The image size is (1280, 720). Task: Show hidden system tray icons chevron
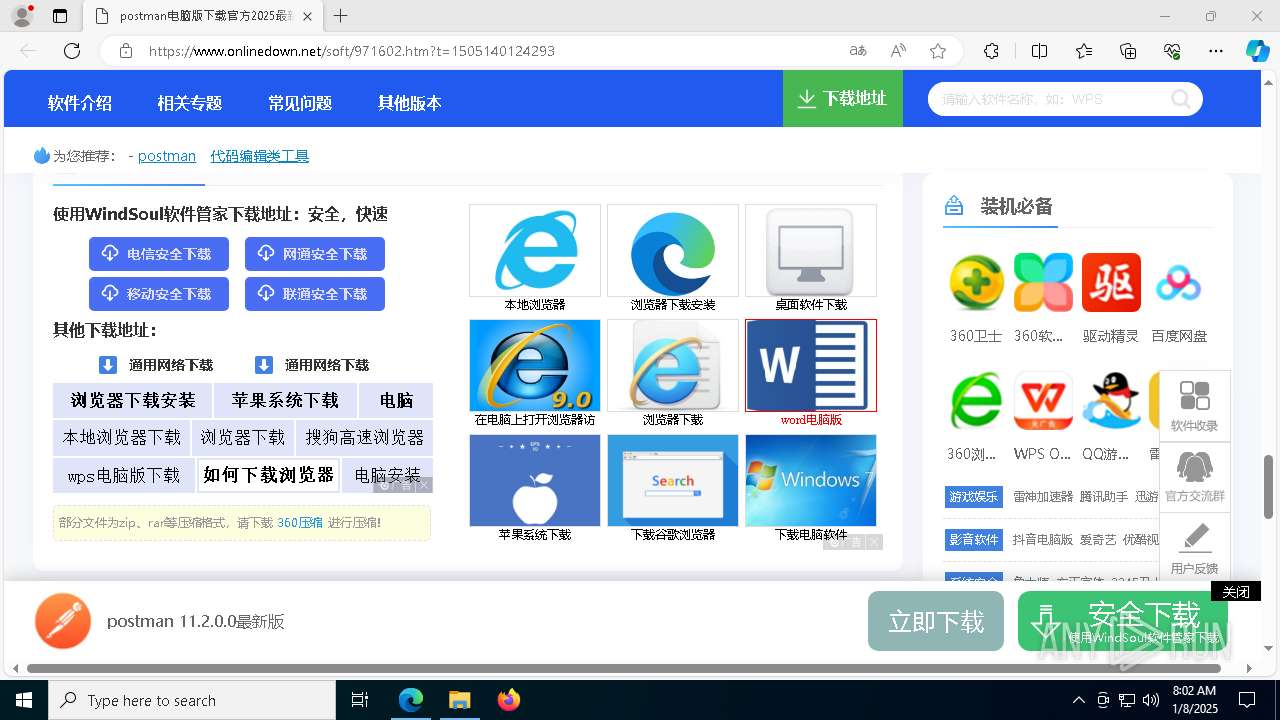1078,700
